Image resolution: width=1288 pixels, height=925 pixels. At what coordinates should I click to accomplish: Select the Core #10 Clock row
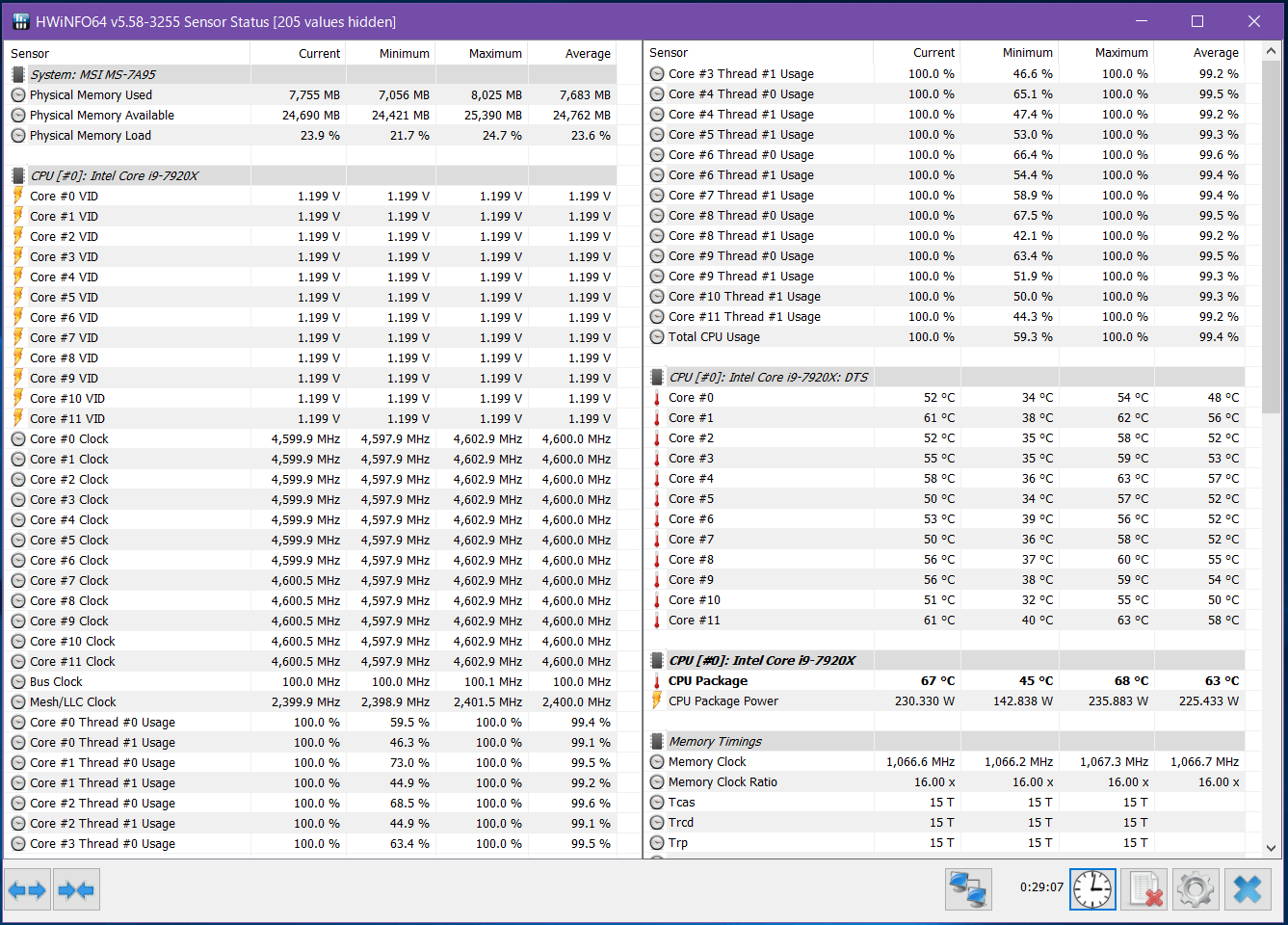click(x=310, y=641)
